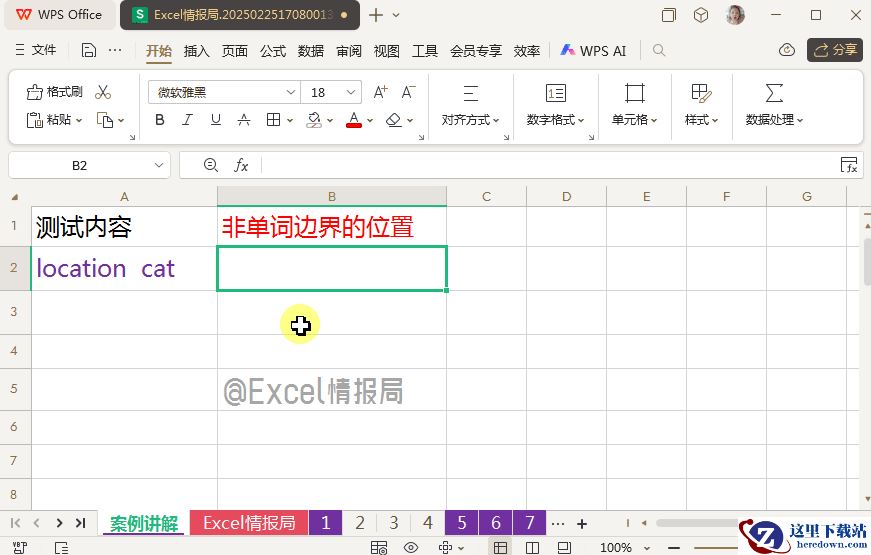Click the Format Painter (格式刷) brush icon
The width and height of the screenshot is (871, 555).
[x=34, y=92]
